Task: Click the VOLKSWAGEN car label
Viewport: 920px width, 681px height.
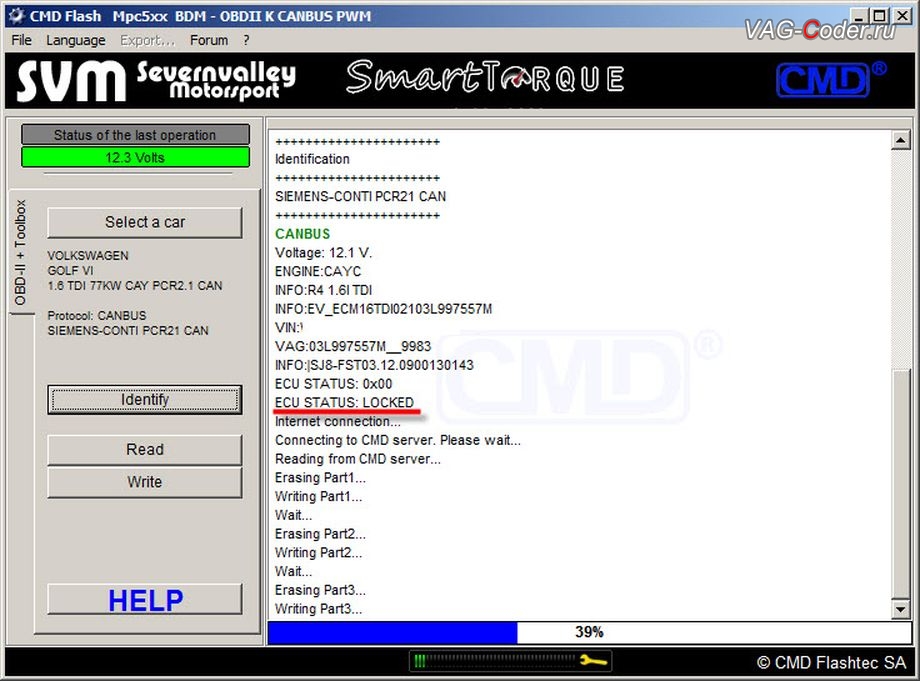Action: click(x=88, y=256)
